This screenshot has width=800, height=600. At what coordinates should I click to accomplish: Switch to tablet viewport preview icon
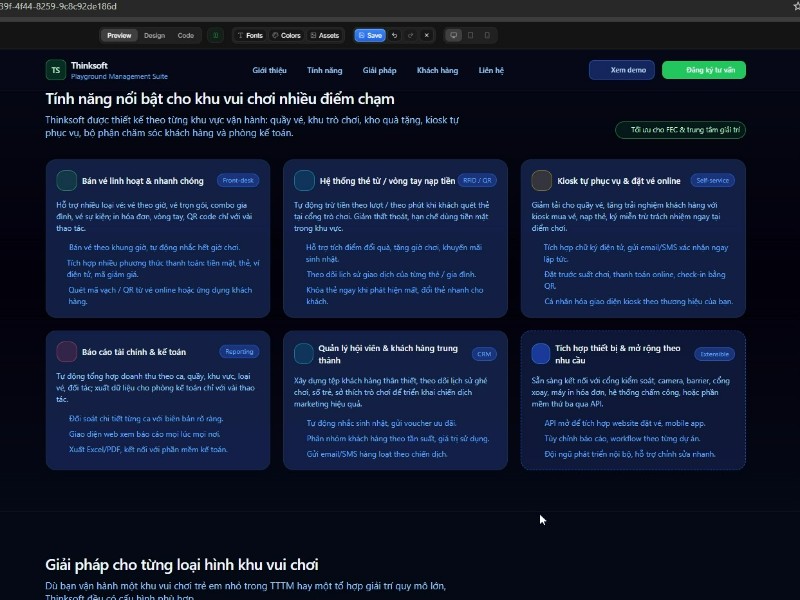click(470, 35)
